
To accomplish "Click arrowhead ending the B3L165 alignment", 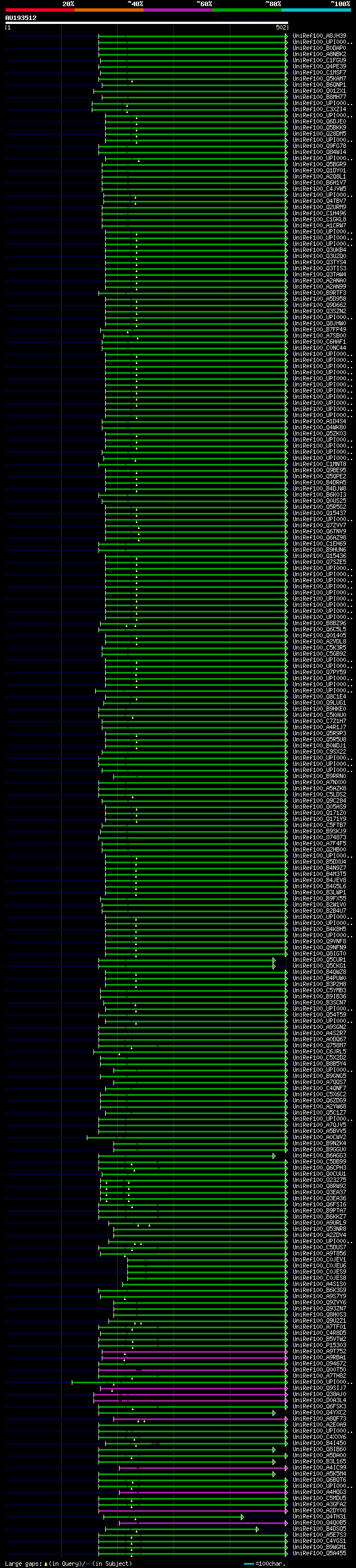I will [x=274, y=1461].
